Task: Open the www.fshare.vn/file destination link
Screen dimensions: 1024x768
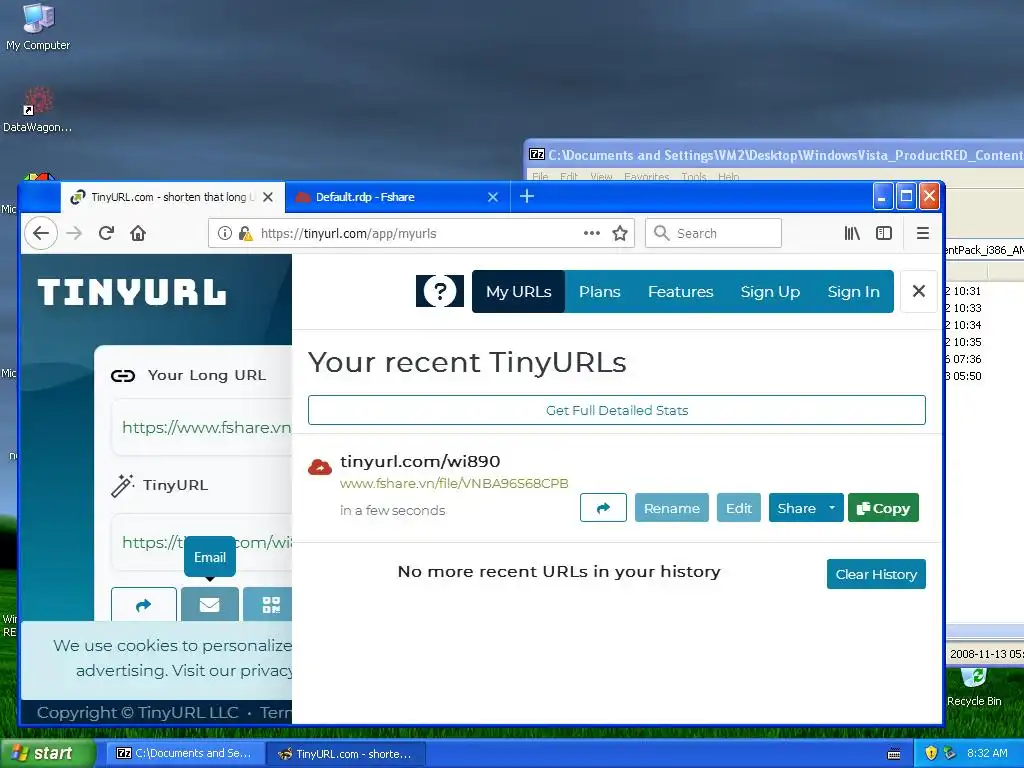Action: [x=454, y=483]
